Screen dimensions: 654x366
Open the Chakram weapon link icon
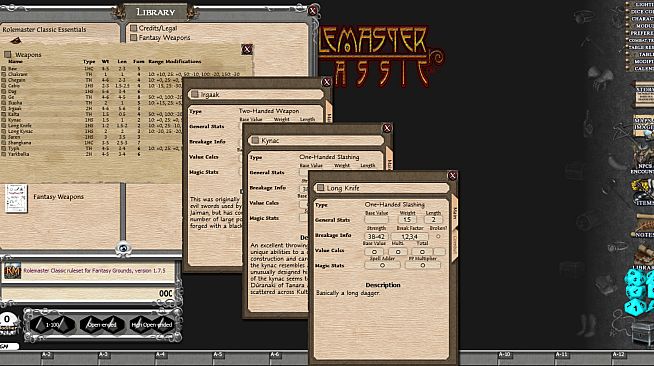[3, 74]
